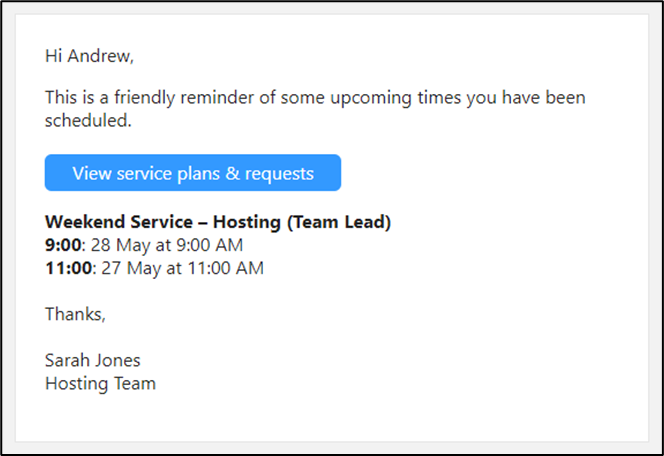Click the Hosting Team signature line
Screen dimensions: 664x456
point(100,384)
